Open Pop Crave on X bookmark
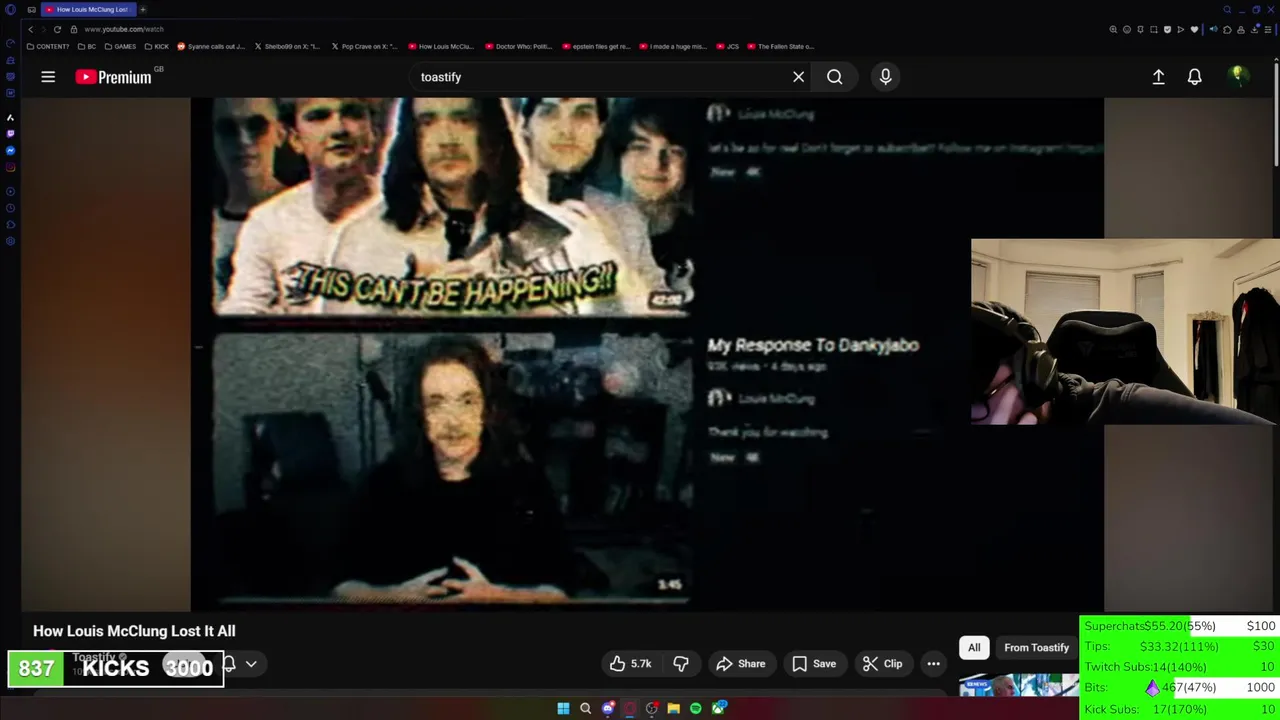Image resolution: width=1280 pixels, height=720 pixels. tap(364, 46)
